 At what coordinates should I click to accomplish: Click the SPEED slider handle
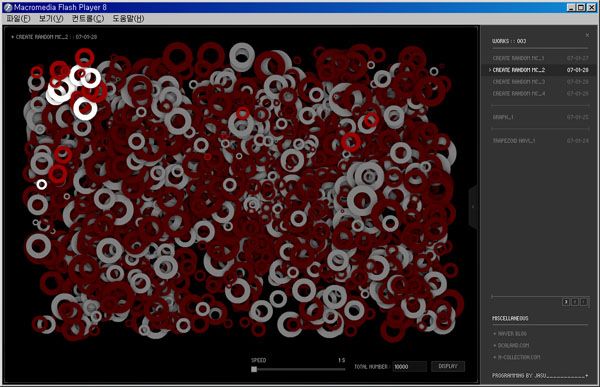(254, 369)
